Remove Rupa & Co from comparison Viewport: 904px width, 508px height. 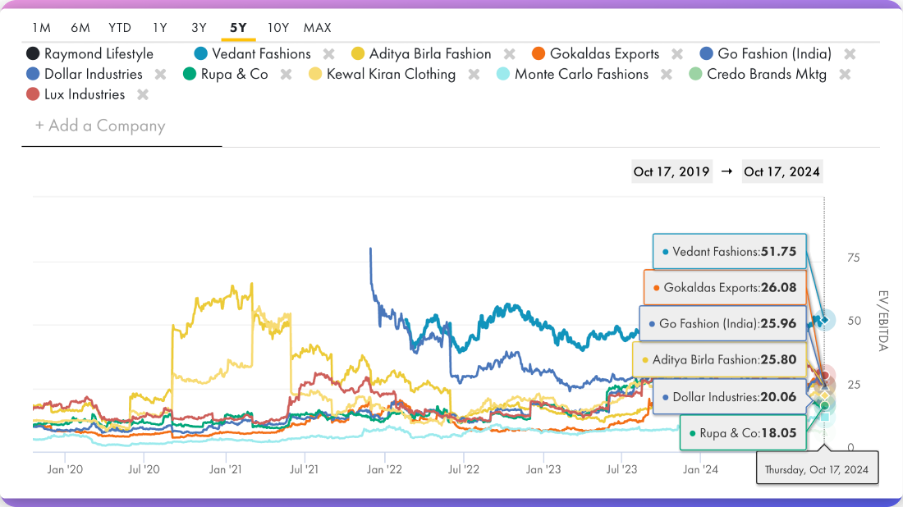click(x=286, y=74)
